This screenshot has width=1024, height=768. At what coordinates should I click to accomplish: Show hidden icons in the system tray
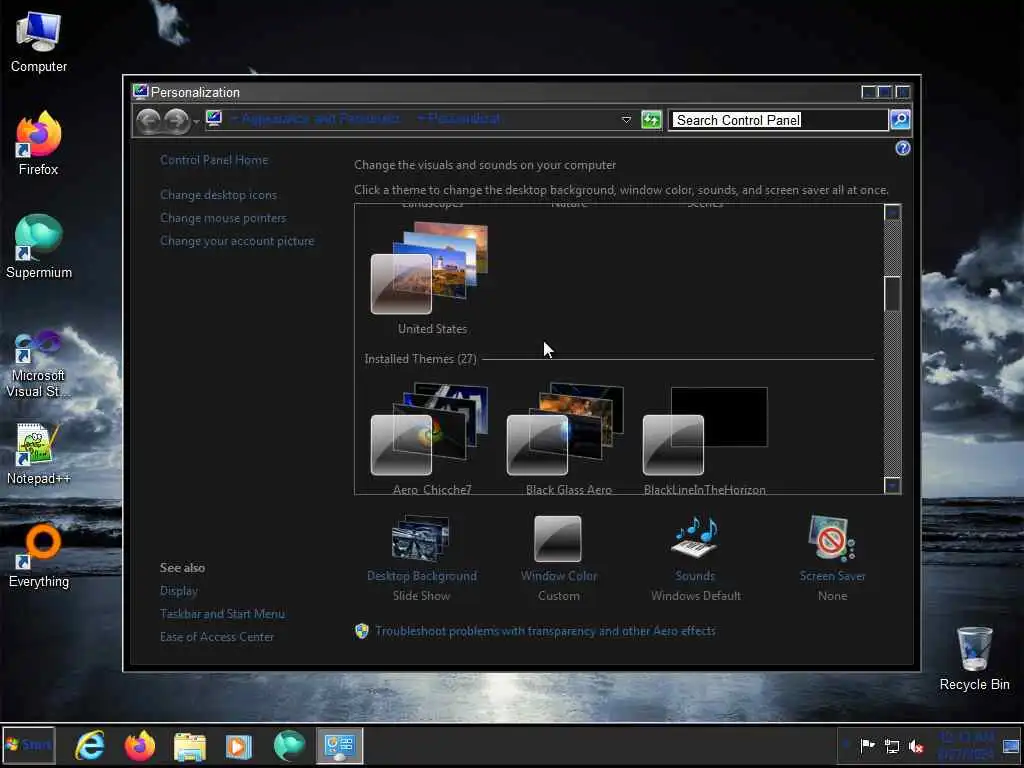[846, 746]
